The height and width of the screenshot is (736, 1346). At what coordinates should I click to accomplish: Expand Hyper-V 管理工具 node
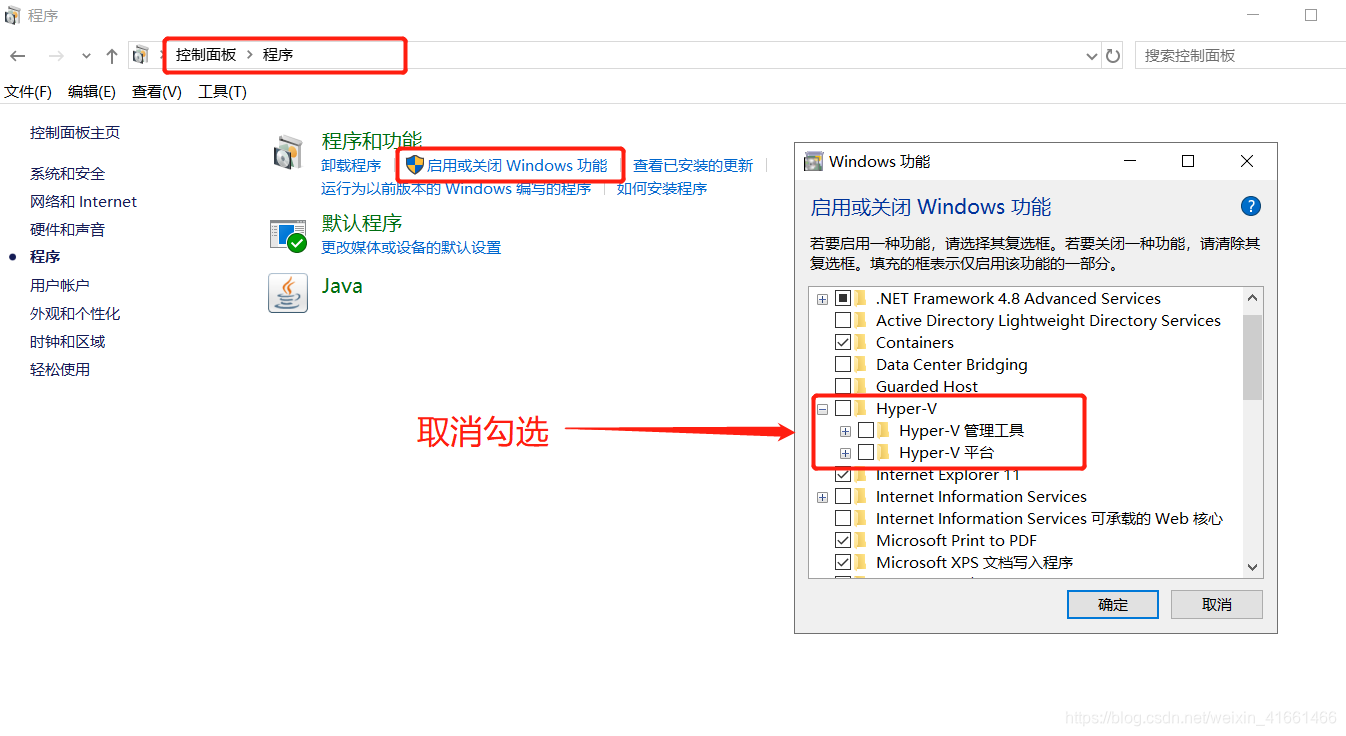pyautogui.click(x=846, y=431)
